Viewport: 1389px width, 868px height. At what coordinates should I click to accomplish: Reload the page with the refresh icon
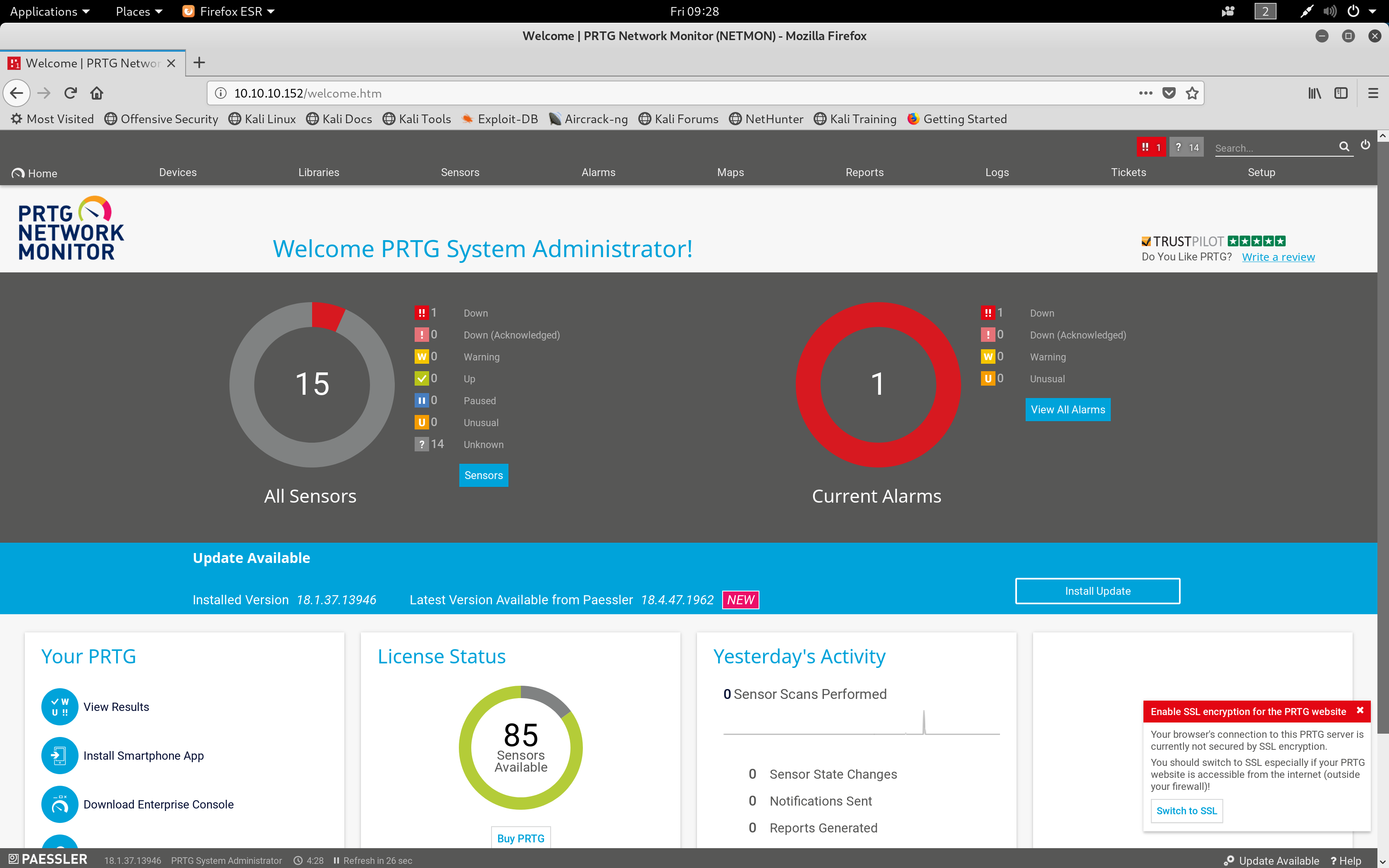(71, 93)
